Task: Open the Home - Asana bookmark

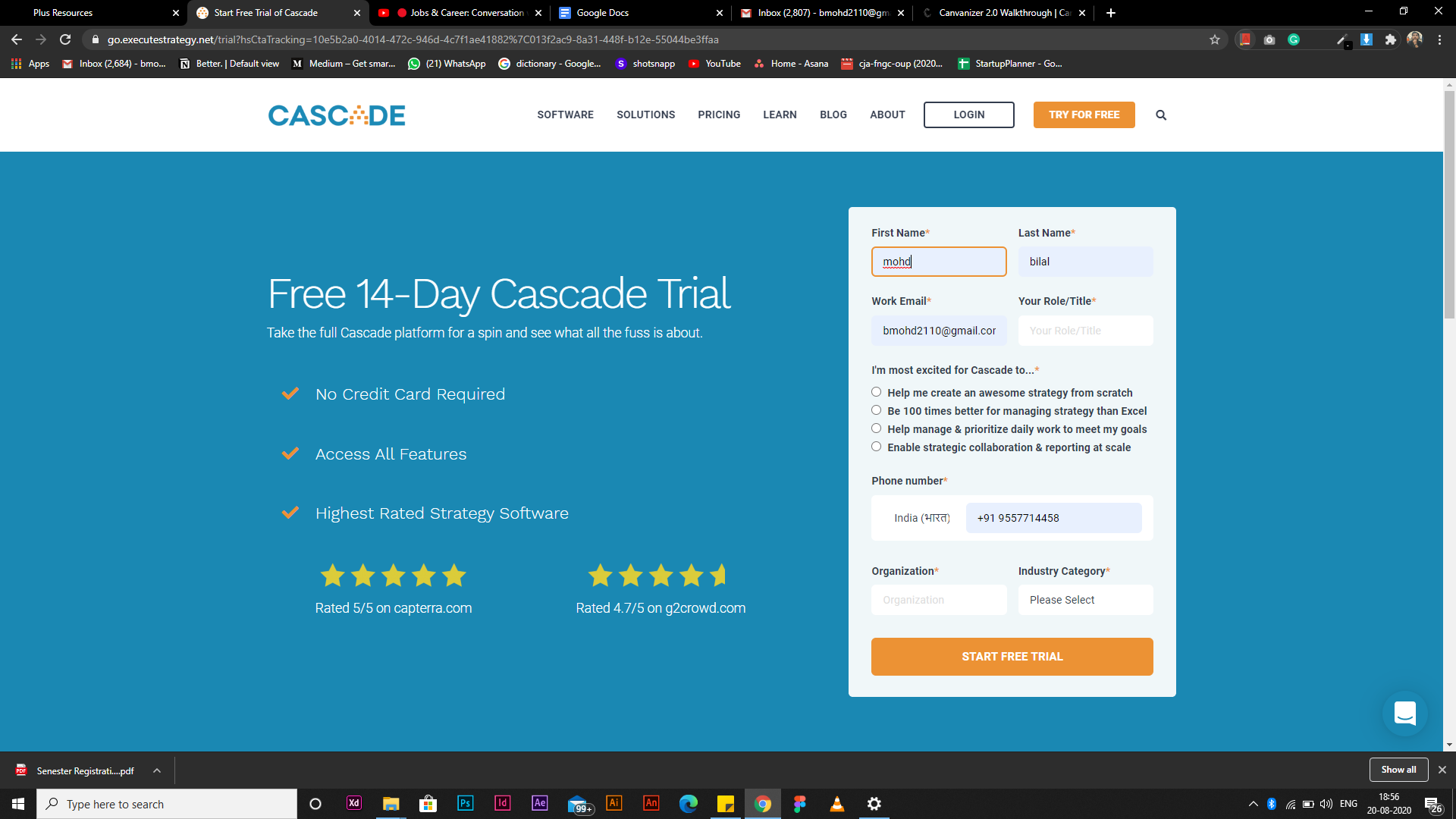Action: pos(791,64)
